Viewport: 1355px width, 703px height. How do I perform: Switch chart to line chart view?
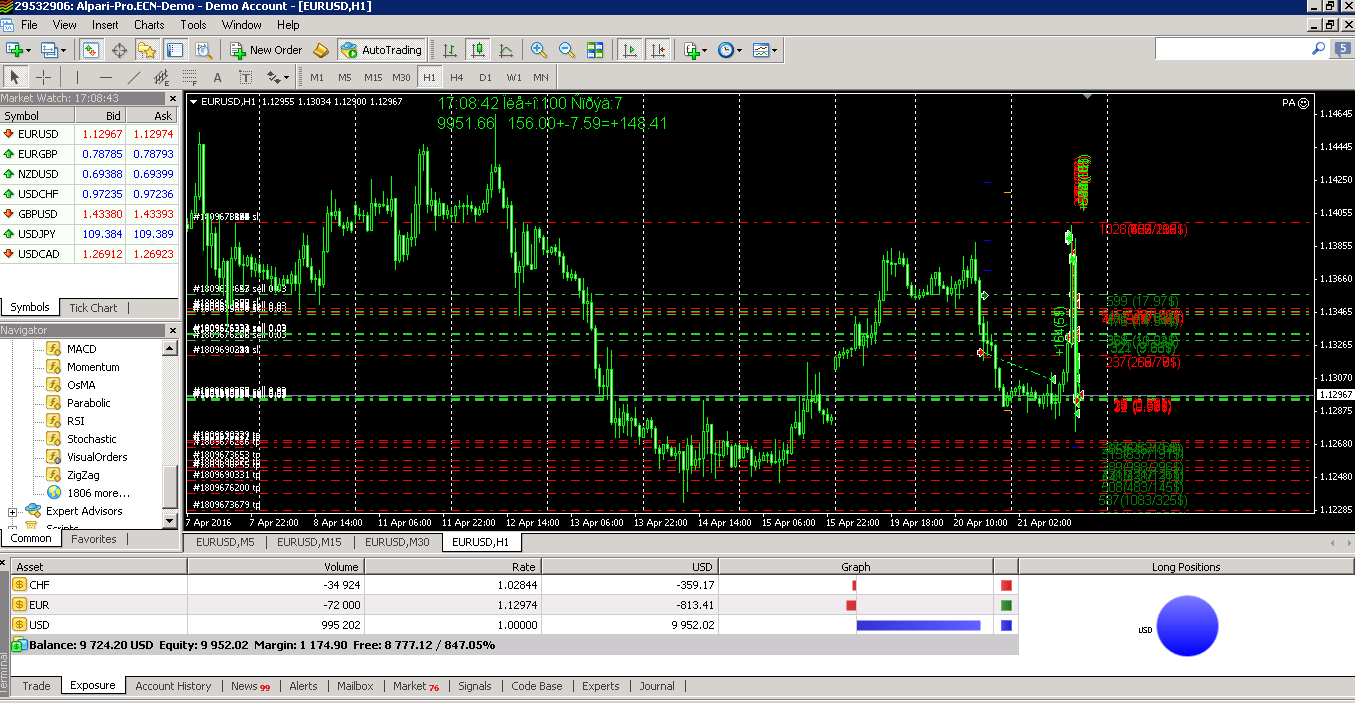click(506, 50)
